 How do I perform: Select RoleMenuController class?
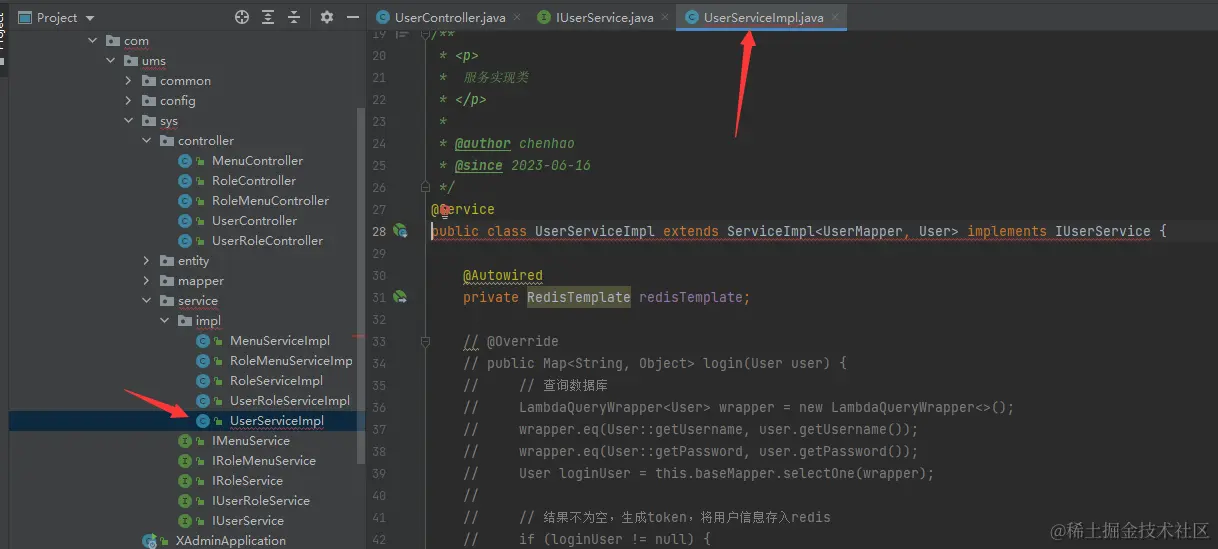(270, 201)
